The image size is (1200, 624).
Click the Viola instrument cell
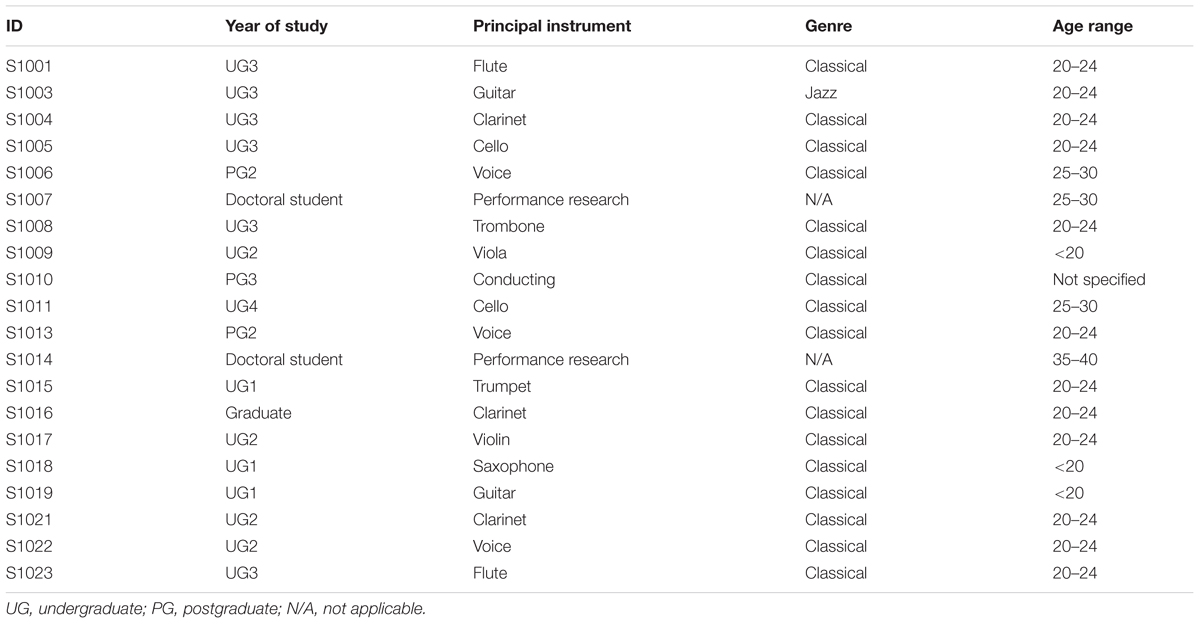point(489,253)
